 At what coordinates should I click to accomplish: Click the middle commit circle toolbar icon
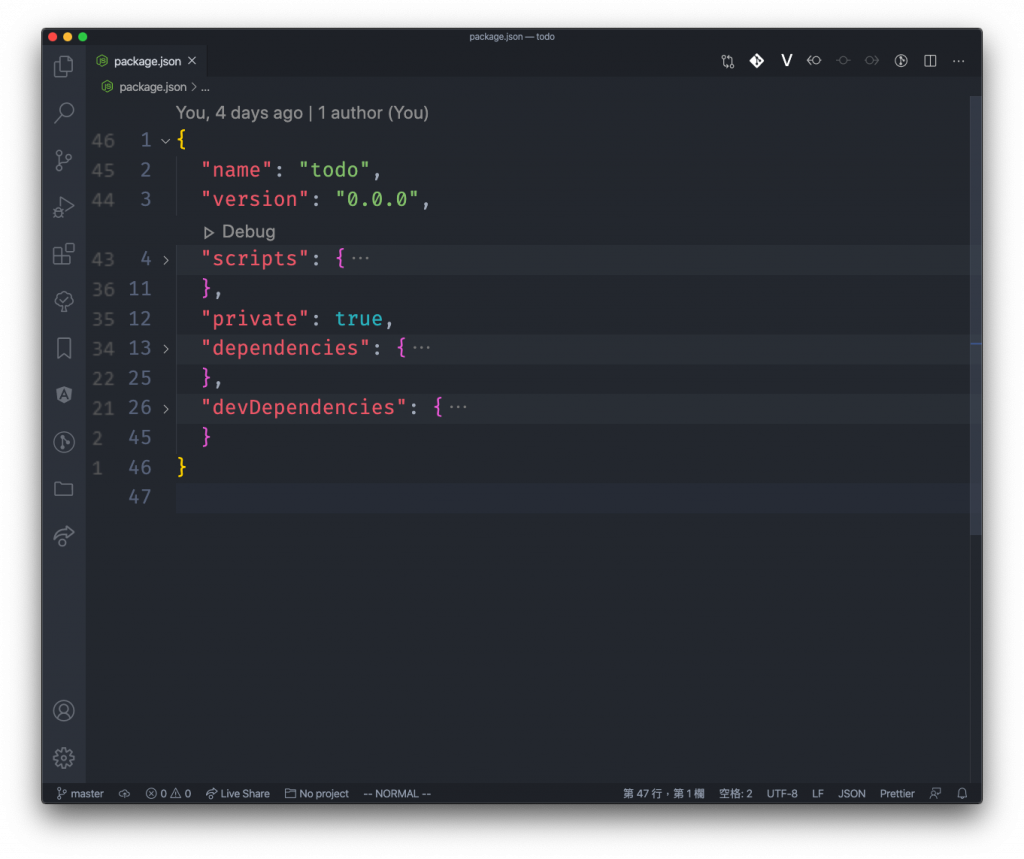click(x=843, y=61)
